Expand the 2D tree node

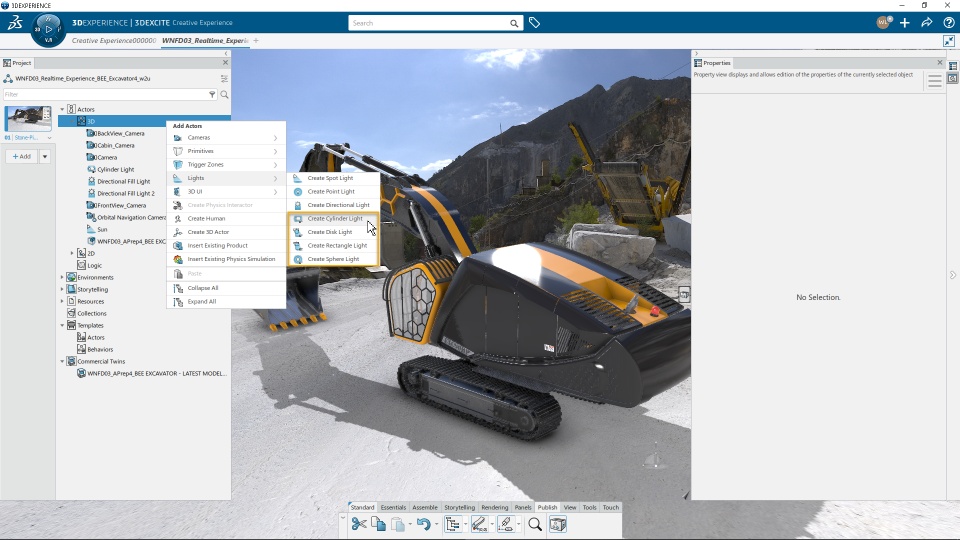point(72,253)
